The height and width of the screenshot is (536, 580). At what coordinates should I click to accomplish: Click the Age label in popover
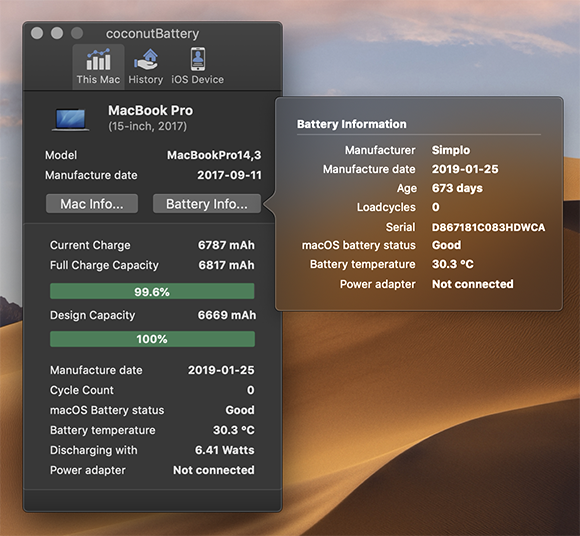407,188
